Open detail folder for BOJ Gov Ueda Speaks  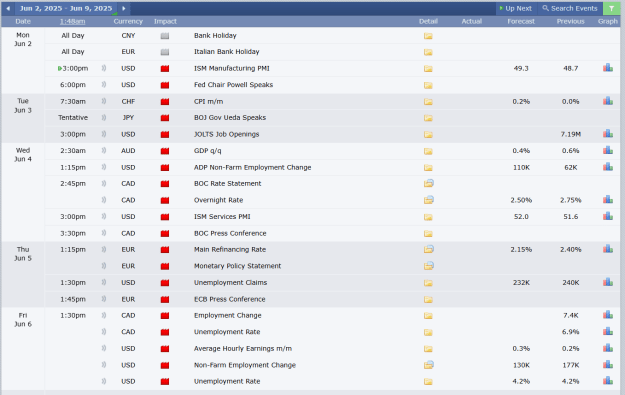pyautogui.click(x=428, y=118)
